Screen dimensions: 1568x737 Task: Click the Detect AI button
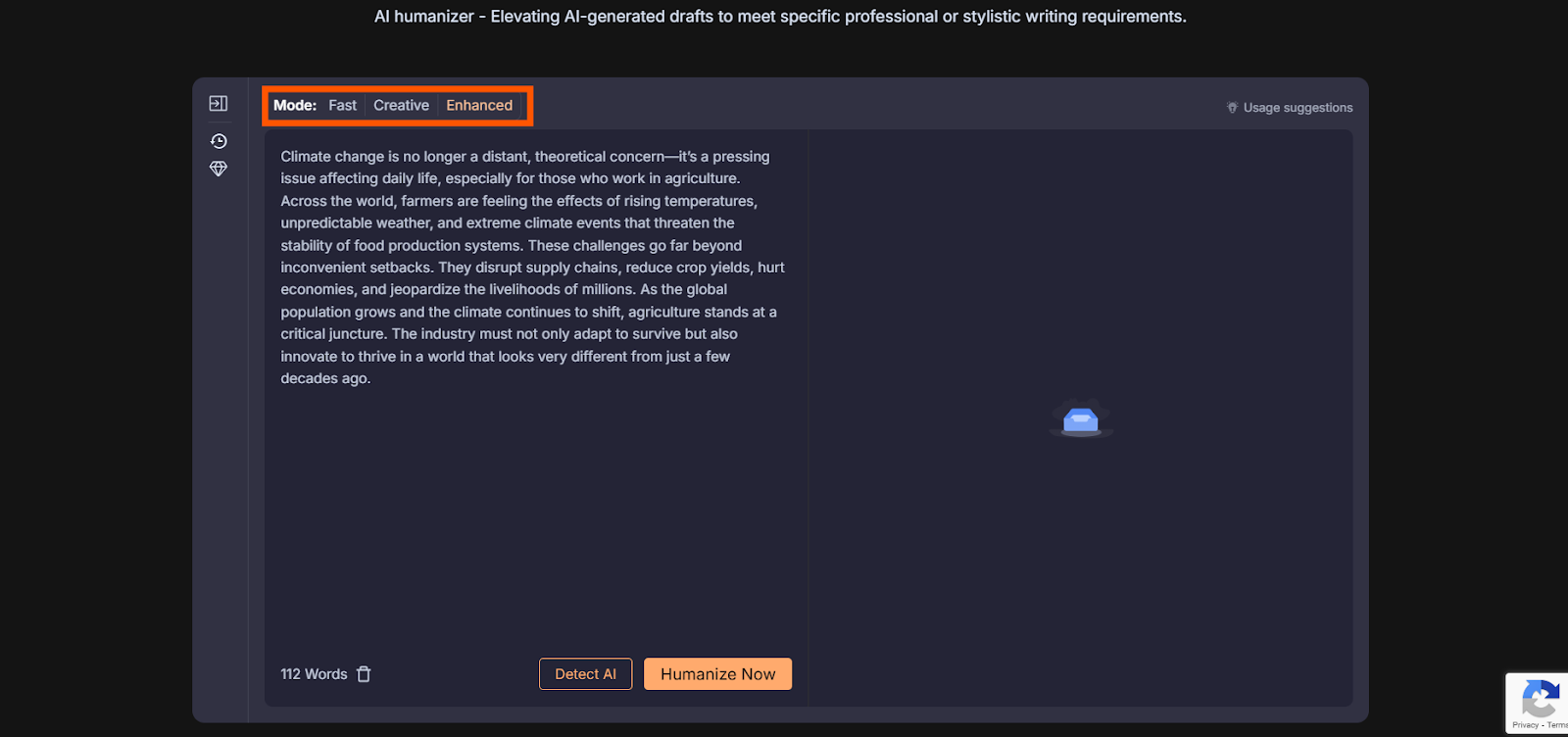(585, 674)
